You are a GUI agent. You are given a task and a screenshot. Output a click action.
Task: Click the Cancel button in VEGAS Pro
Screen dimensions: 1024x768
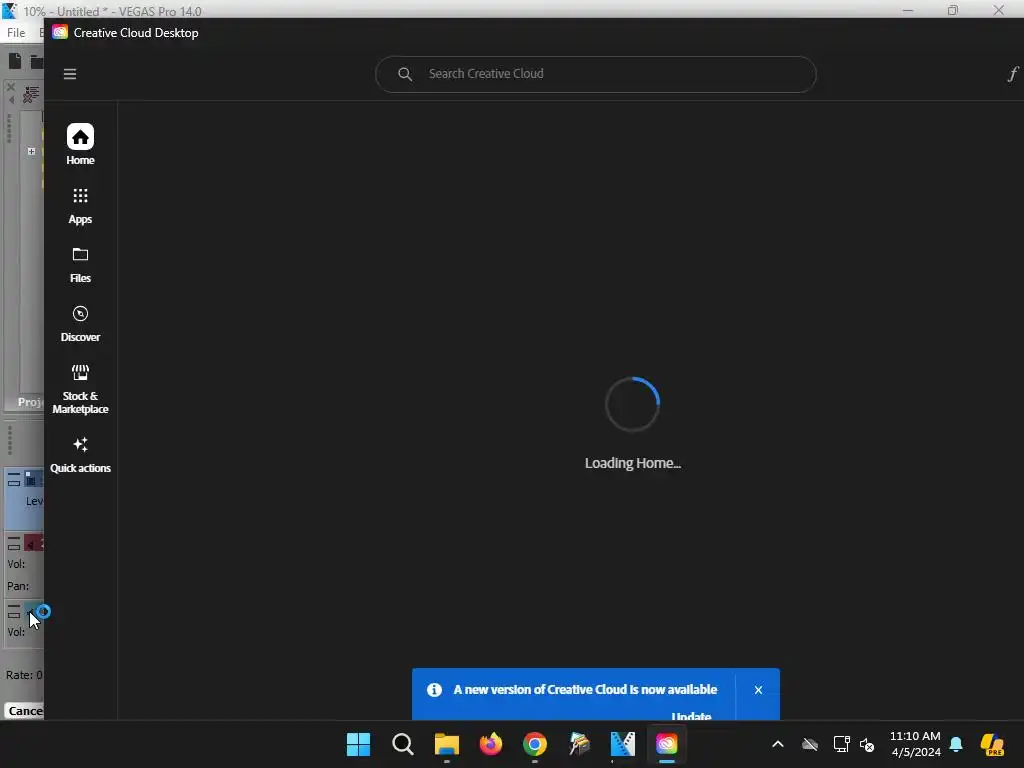(25, 711)
